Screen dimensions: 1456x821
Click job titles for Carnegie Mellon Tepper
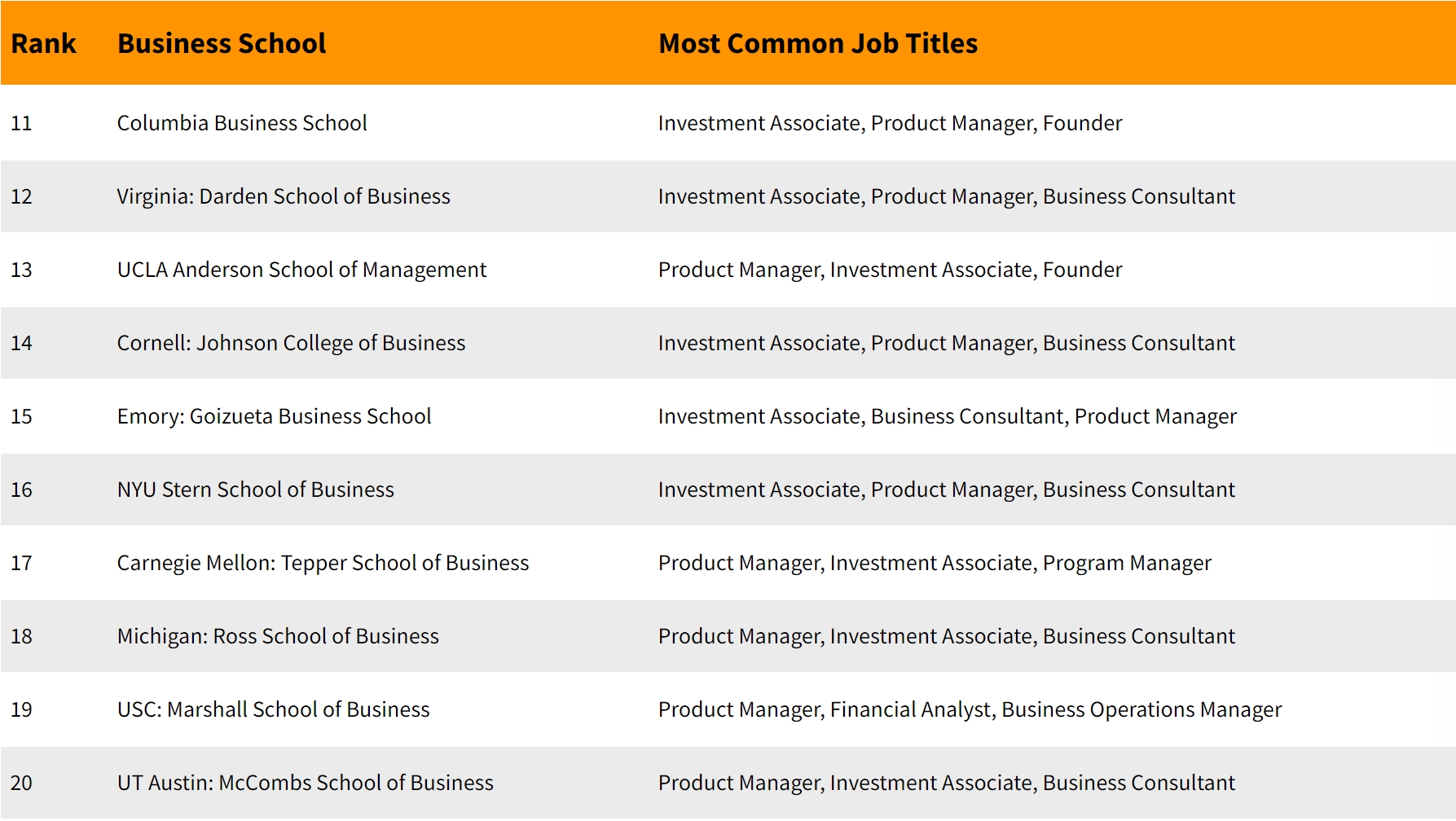935,563
